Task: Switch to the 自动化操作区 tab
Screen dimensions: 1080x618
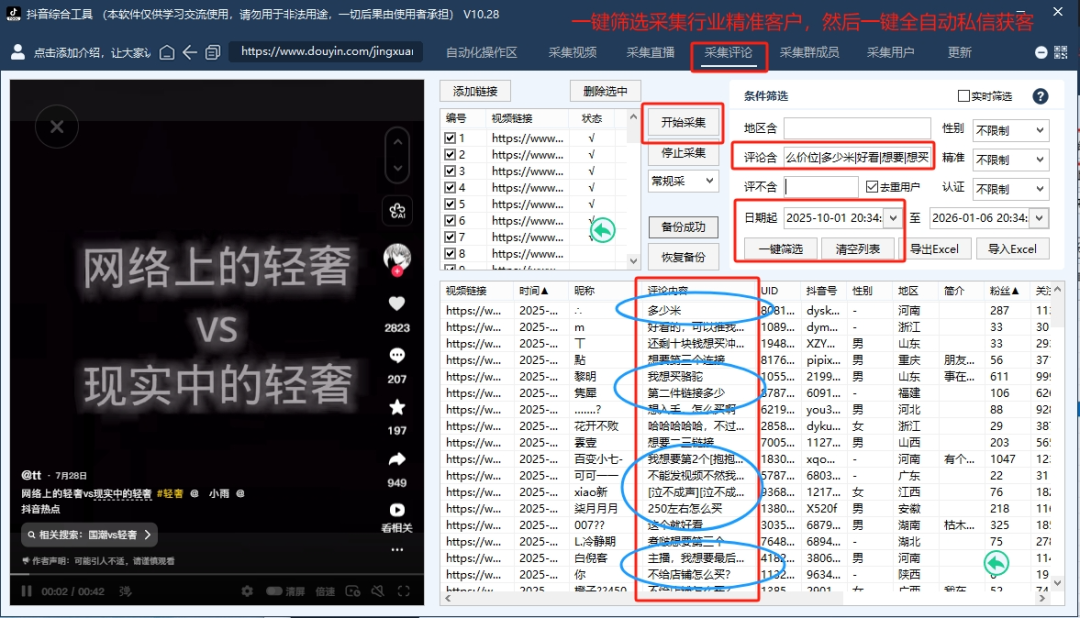Action: click(x=481, y=52)
